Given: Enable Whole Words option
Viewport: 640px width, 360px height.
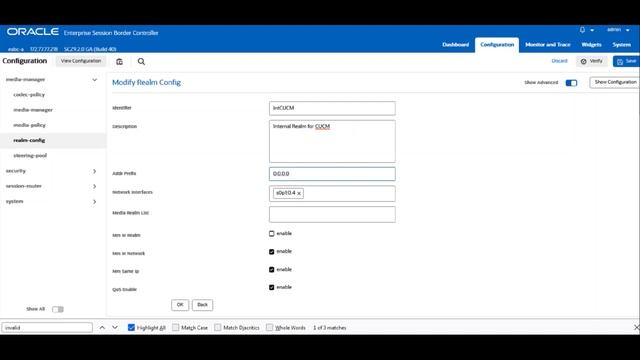Looking at the screenshot, I should click(269, 327).
